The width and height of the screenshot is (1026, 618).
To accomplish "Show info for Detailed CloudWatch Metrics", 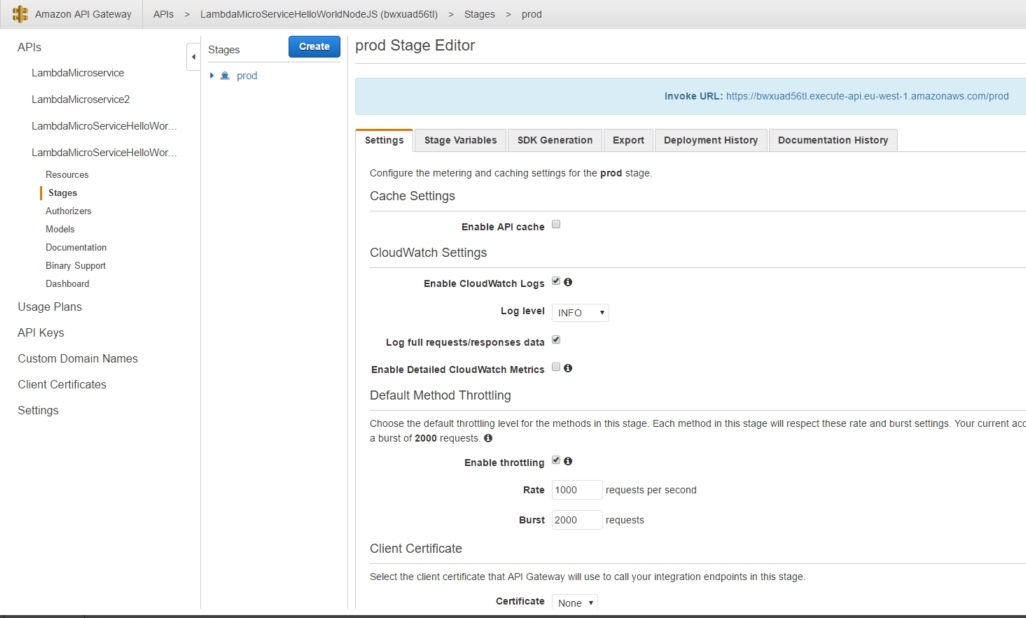I will click(568, 368).
